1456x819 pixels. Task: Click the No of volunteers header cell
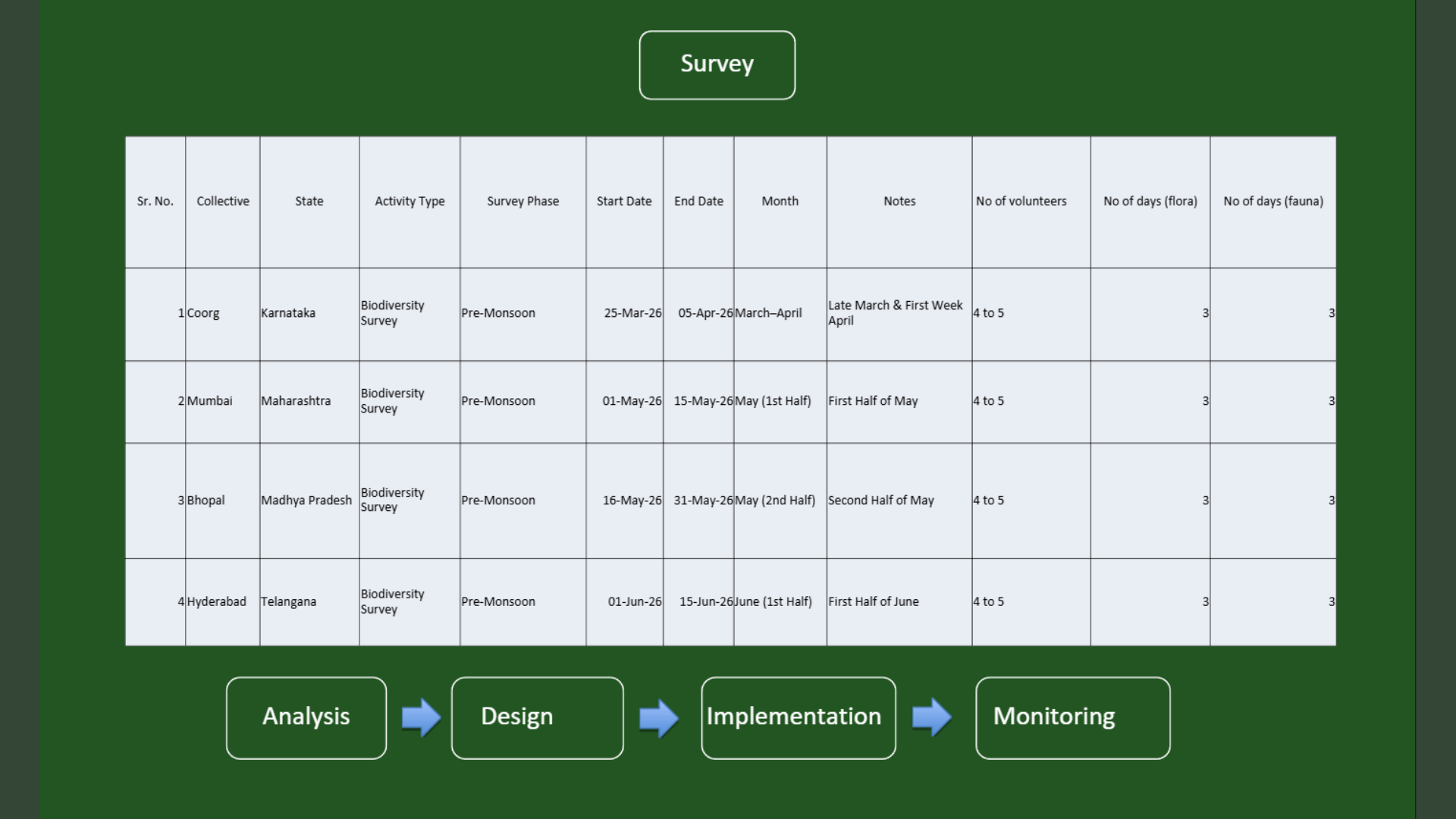pos(1021,201)
